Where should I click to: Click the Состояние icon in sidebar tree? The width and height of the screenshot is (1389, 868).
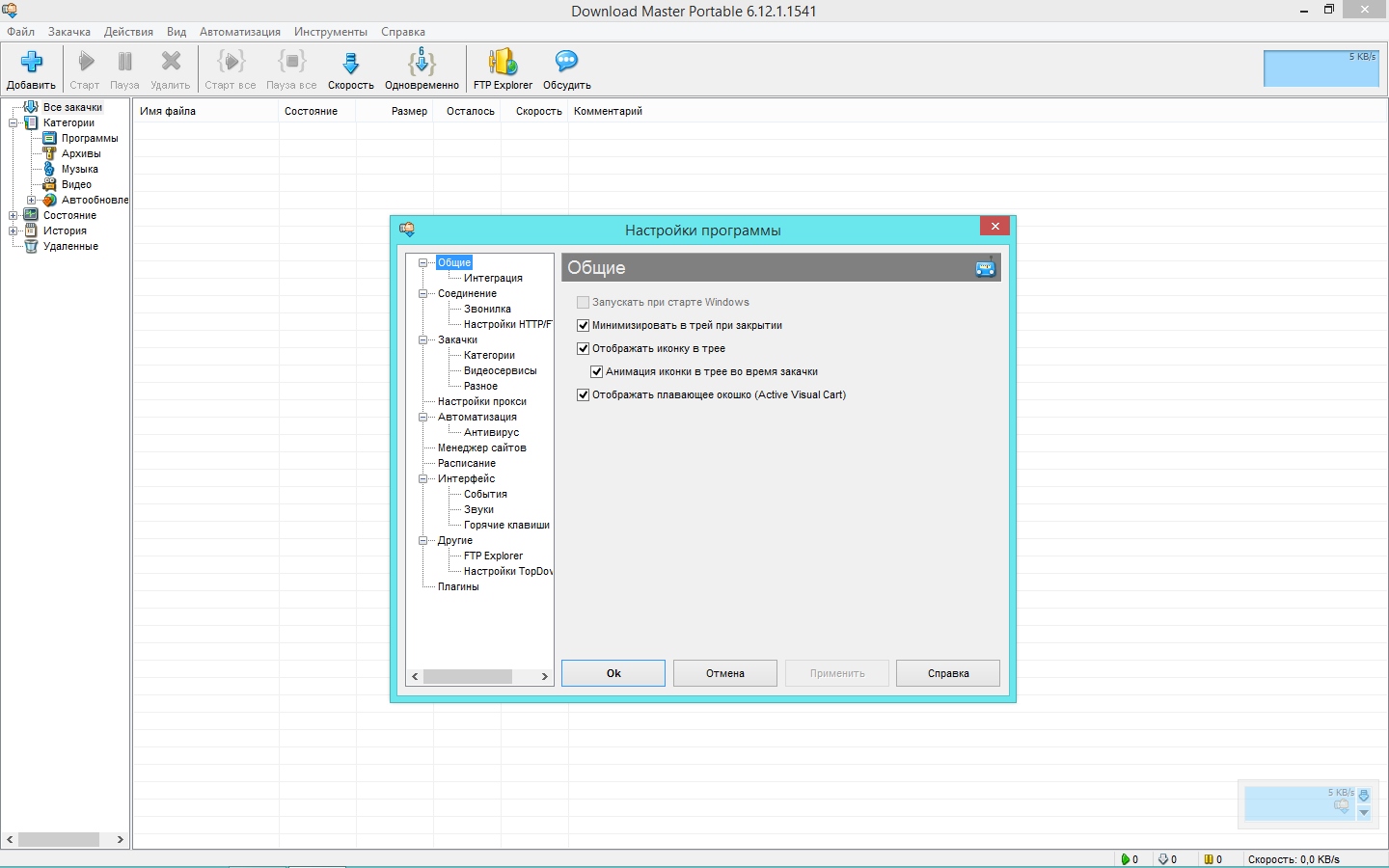click(x=31, y=215)
